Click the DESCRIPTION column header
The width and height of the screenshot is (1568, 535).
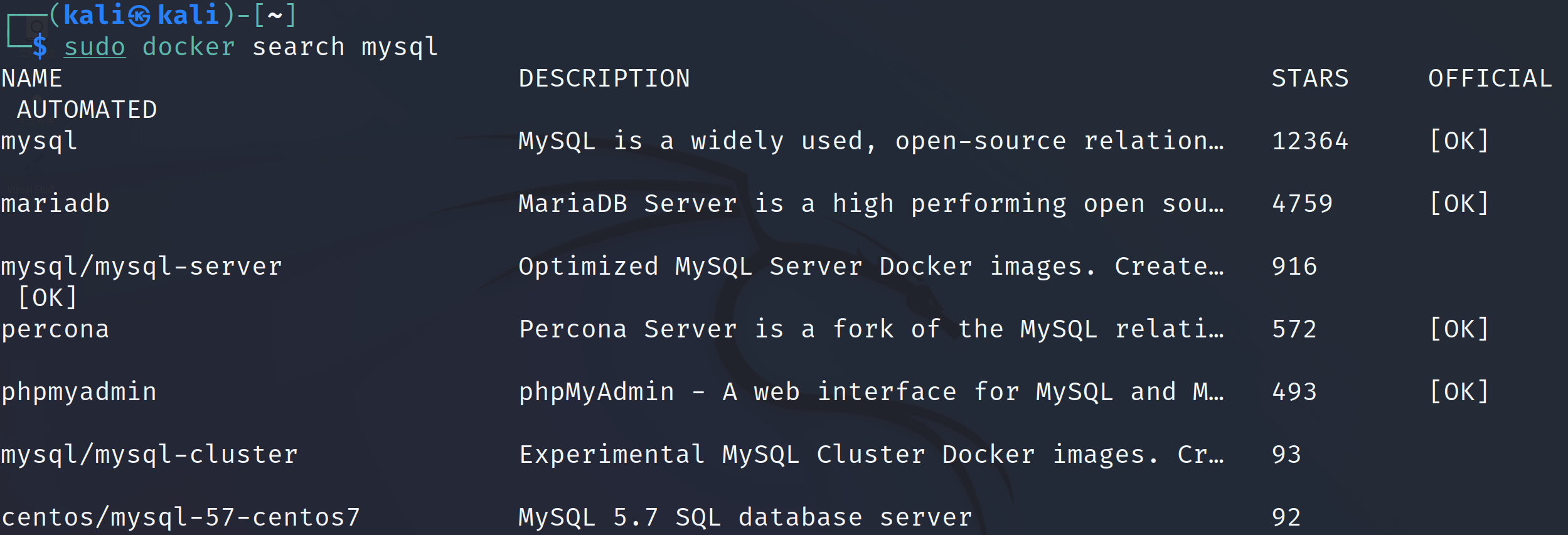(604, 78)
